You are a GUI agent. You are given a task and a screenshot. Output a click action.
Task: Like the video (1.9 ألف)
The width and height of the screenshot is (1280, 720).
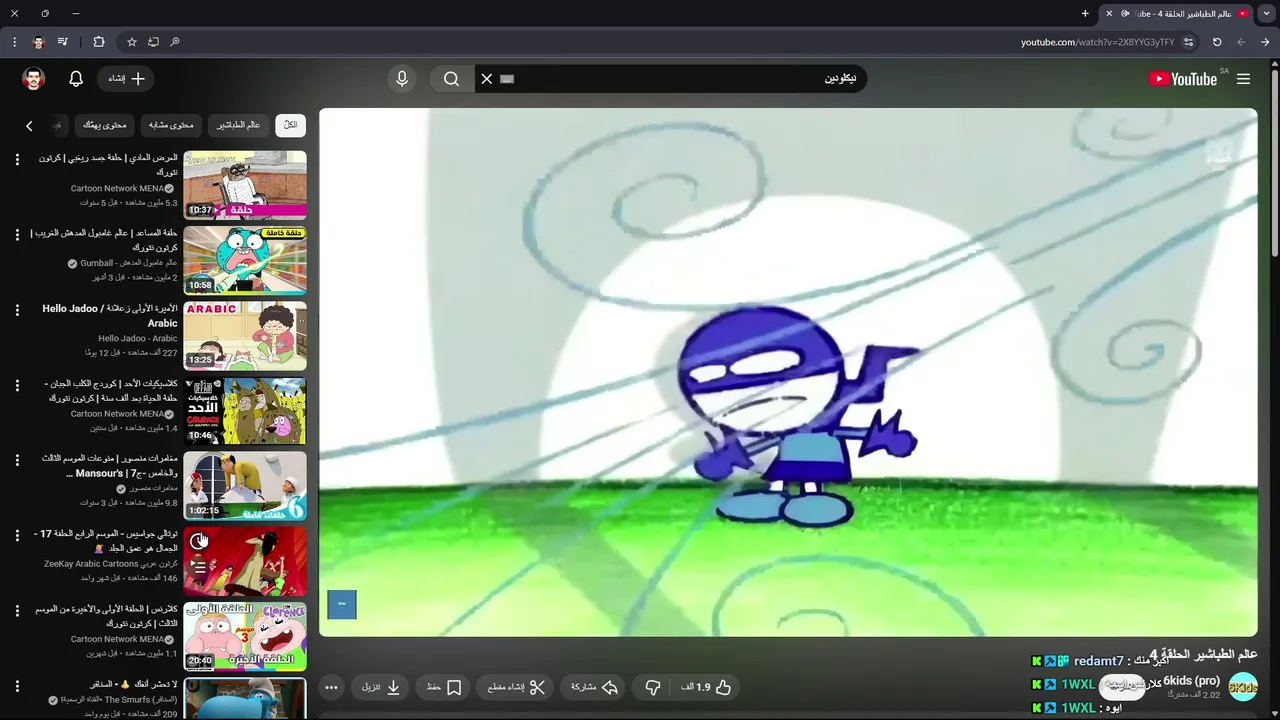[x=707, y=687]
